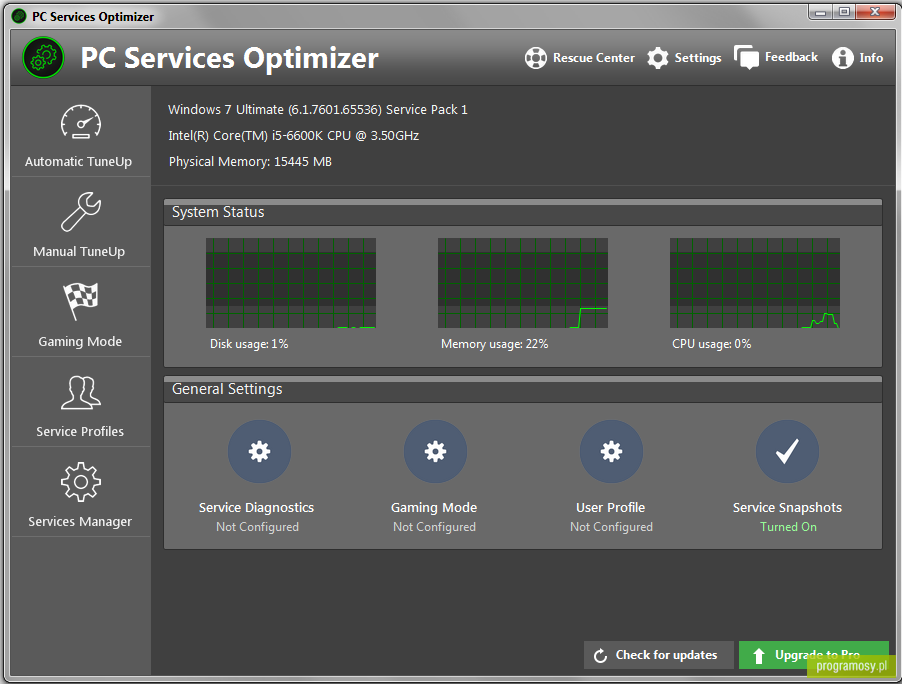The height and width of the screenshot is (684, 902).
Task: Click the Service Snapshots label
Action: pos(787,507)
